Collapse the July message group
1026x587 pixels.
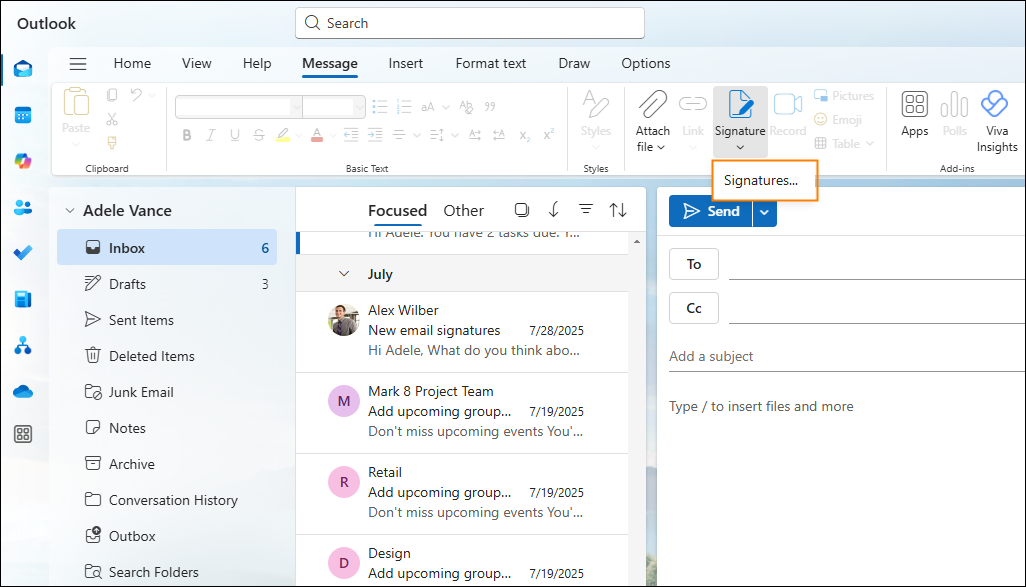click(344, 274)
